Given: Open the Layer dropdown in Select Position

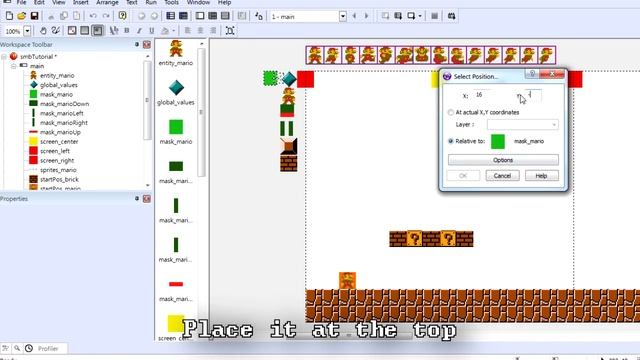Looking at the screenshot, I should (x=523, y=124).
